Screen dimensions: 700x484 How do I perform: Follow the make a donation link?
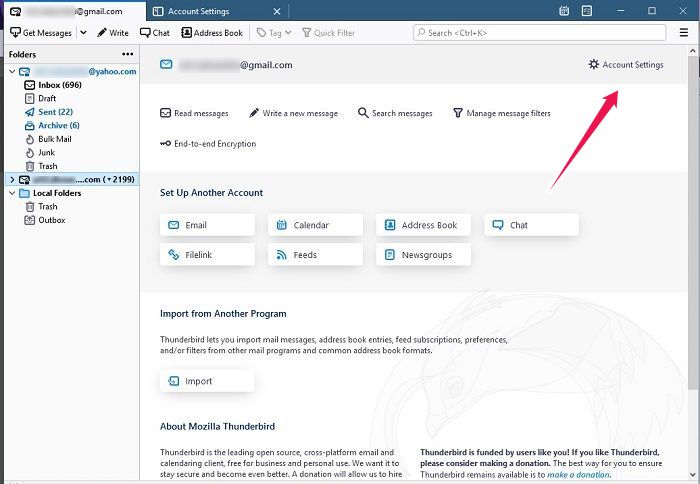(579, 475)
